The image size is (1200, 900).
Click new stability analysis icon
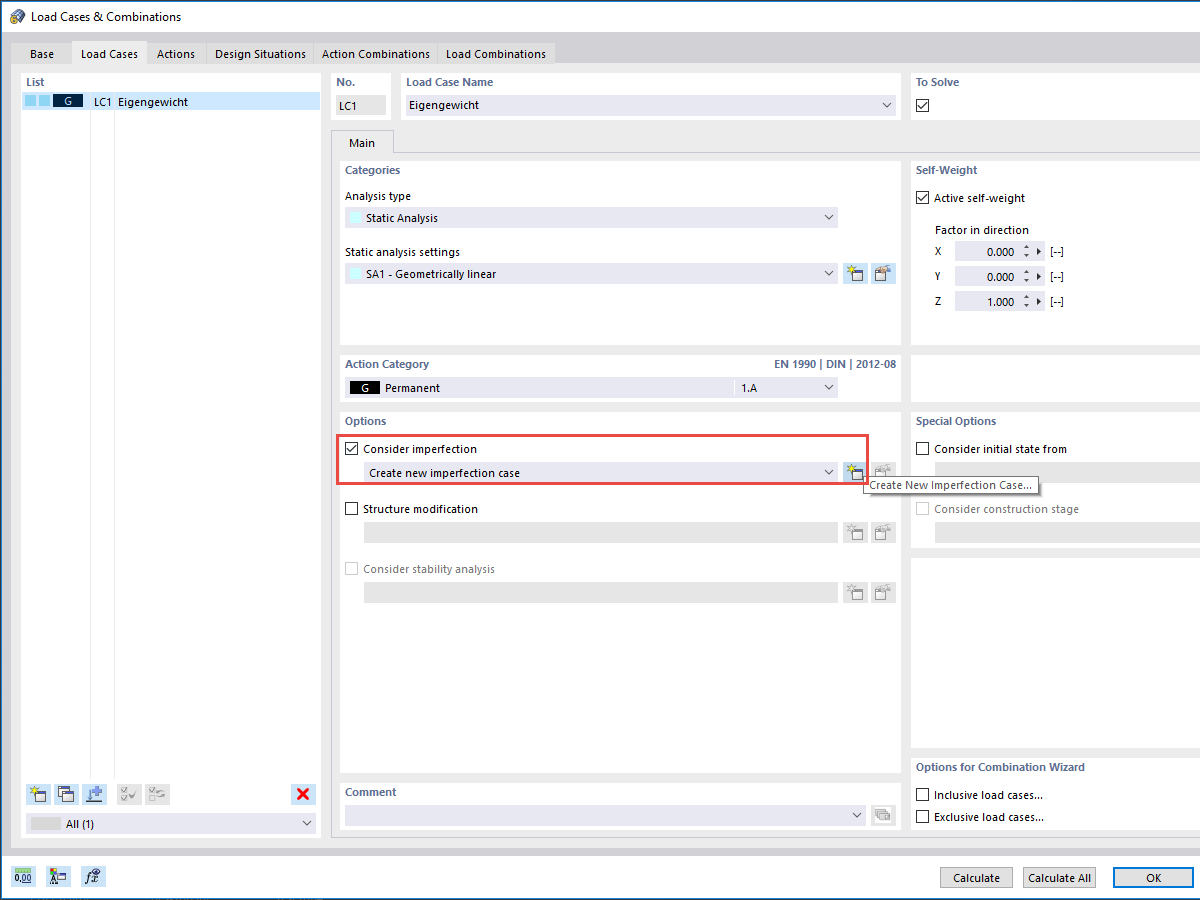(855, 593)
